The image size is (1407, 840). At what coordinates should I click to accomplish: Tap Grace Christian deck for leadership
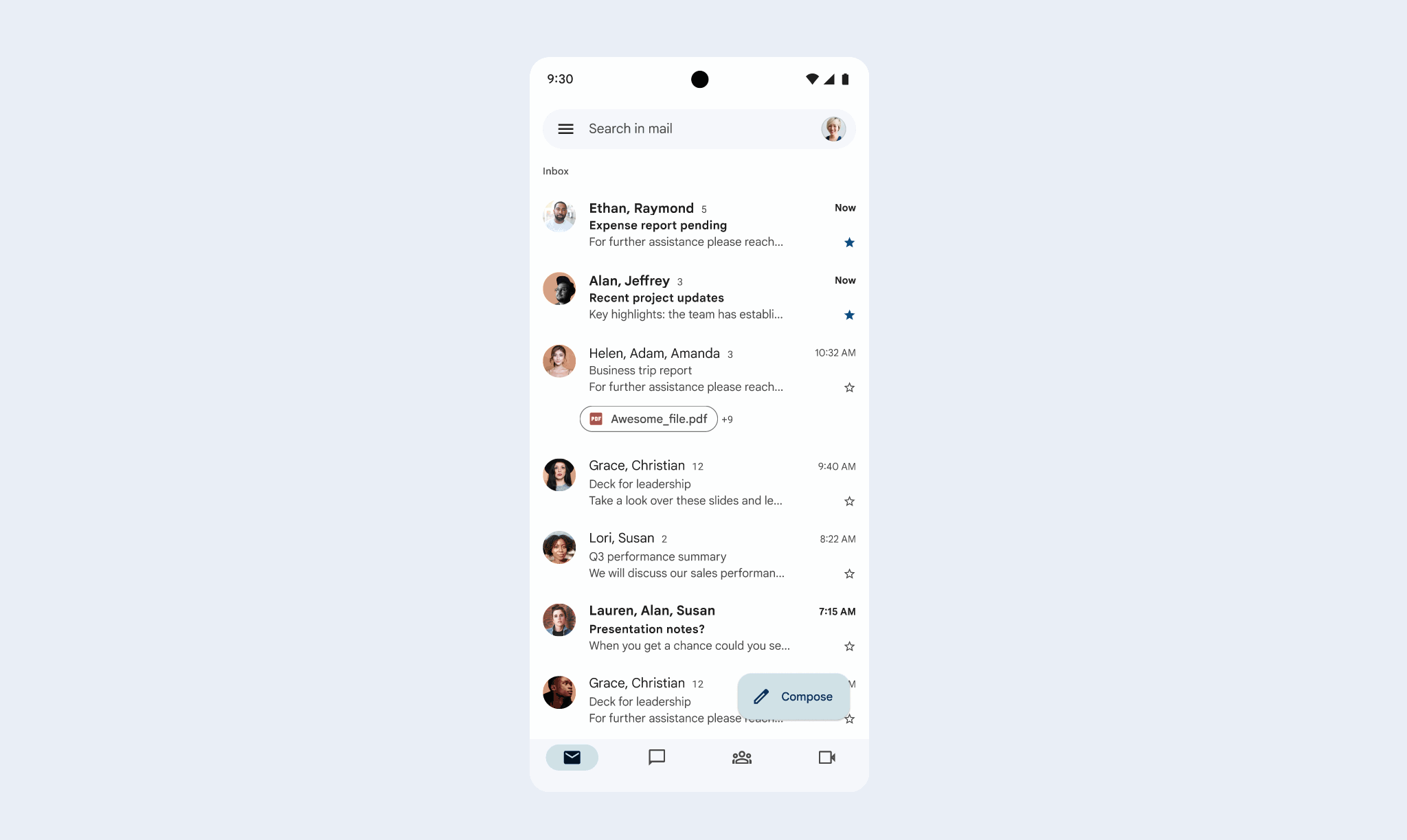700,483
